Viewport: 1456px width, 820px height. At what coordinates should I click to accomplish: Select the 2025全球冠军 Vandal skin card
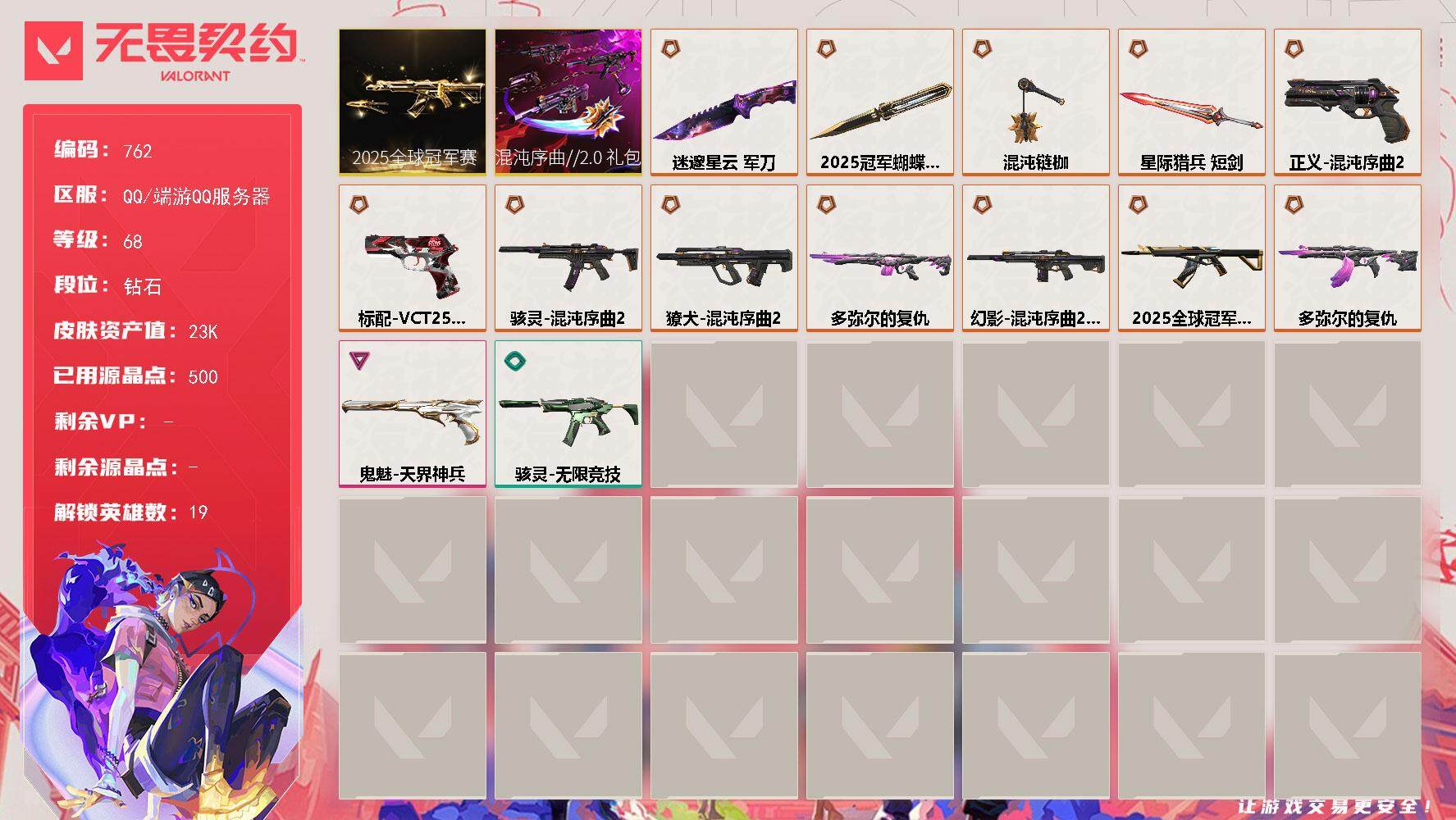pos(1192,257)
